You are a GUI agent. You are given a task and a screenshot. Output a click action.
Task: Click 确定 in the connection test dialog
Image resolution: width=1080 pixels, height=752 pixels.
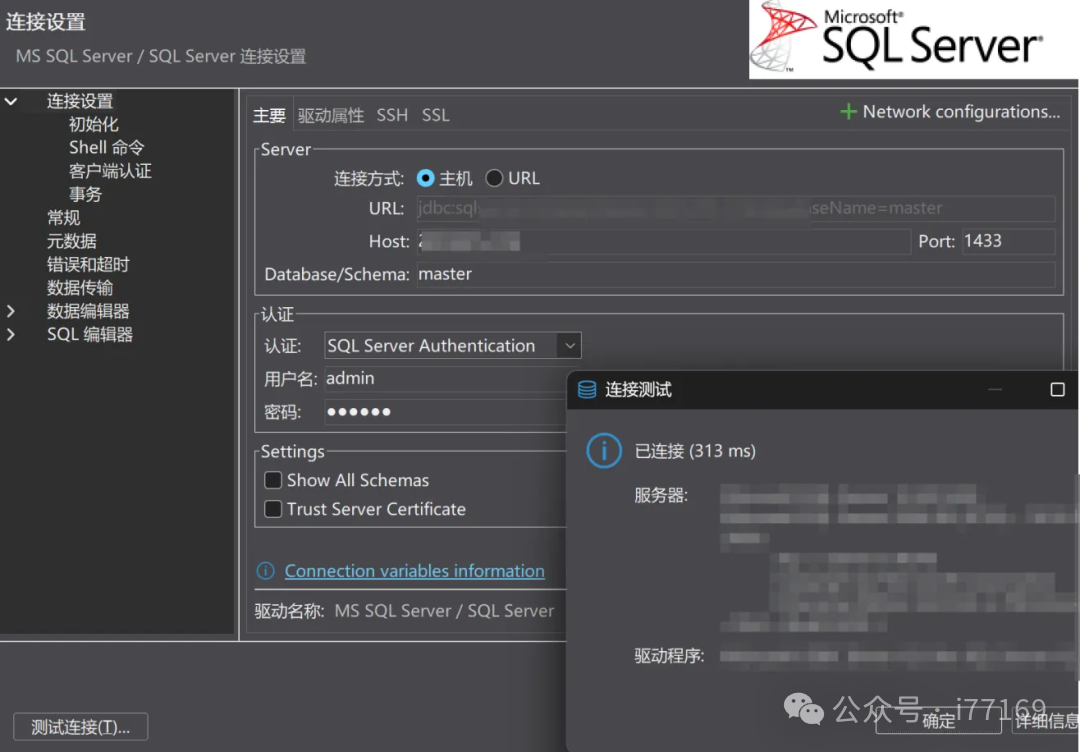[938, 722]
